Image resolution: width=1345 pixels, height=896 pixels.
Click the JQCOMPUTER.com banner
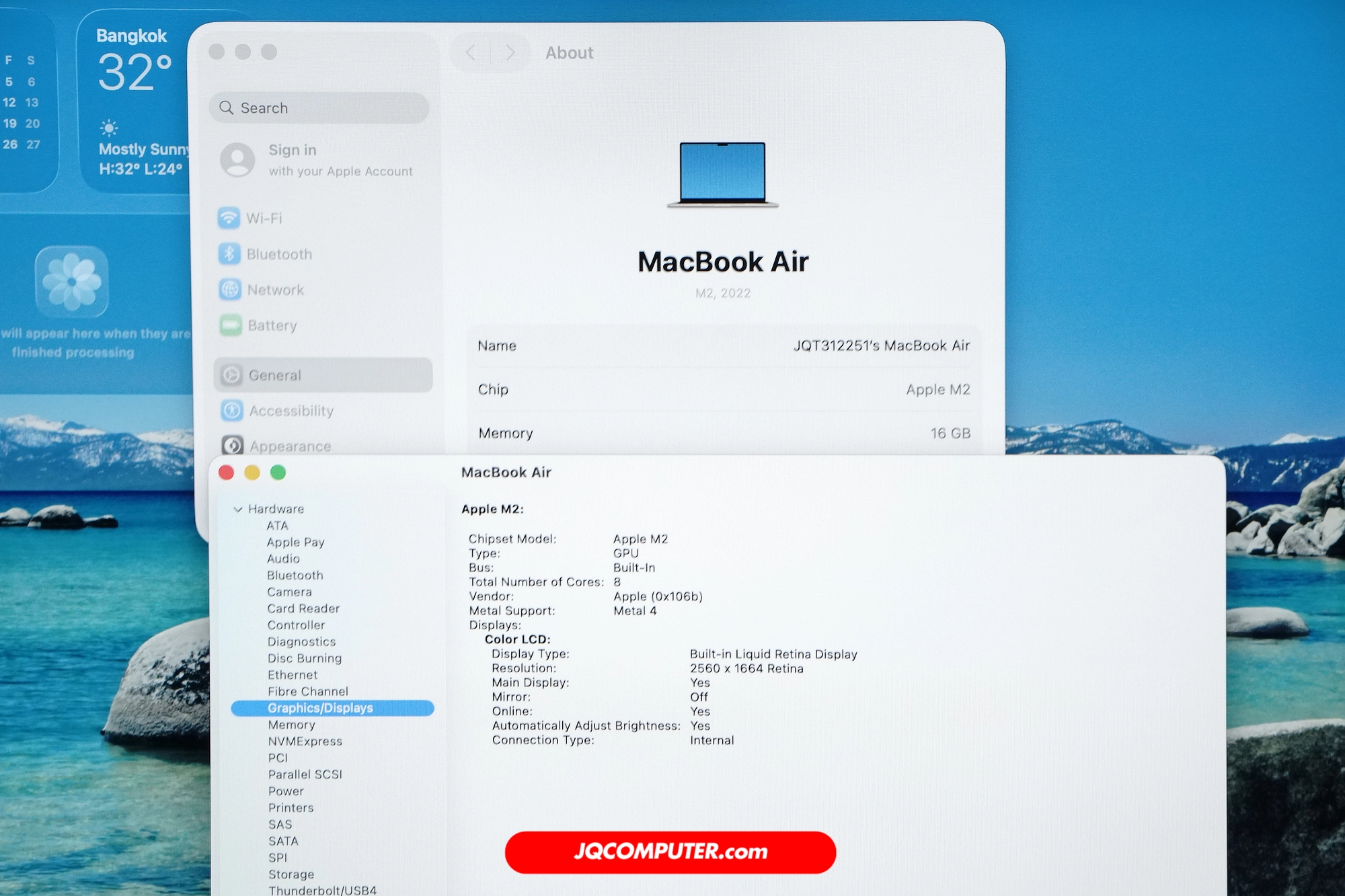671,852
